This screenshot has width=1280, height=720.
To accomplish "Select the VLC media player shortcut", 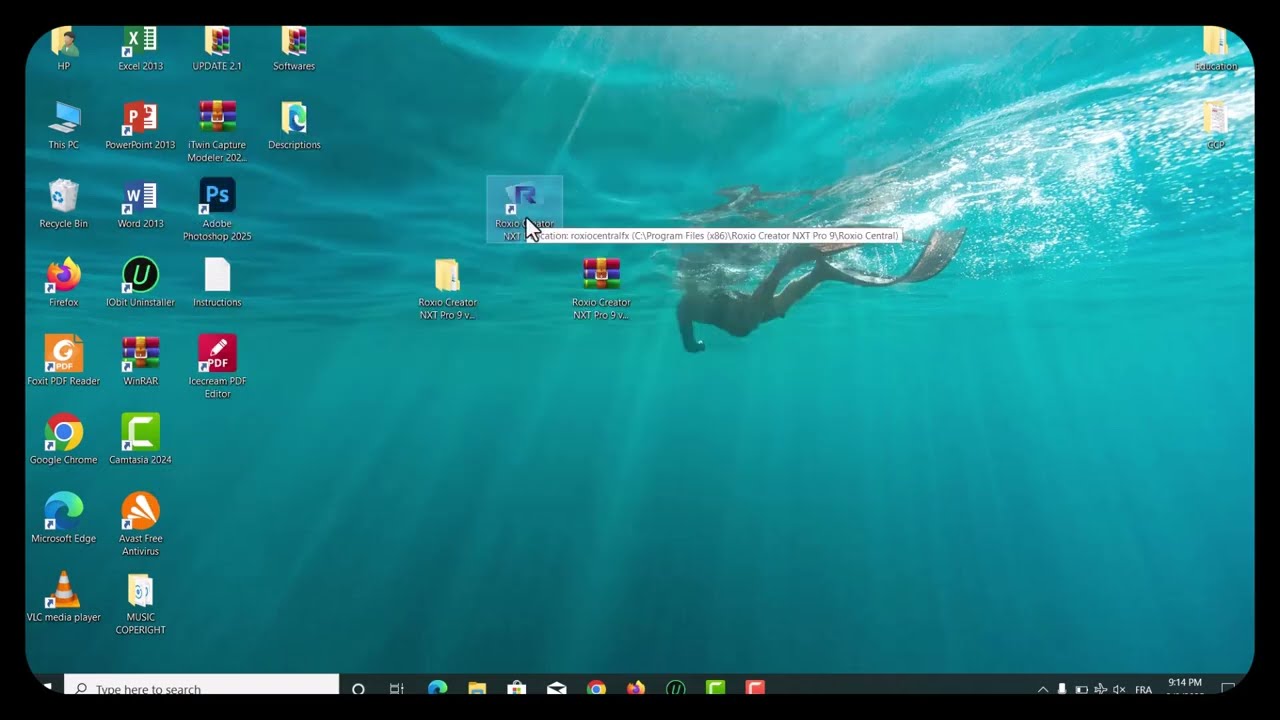I will point(64,597).
